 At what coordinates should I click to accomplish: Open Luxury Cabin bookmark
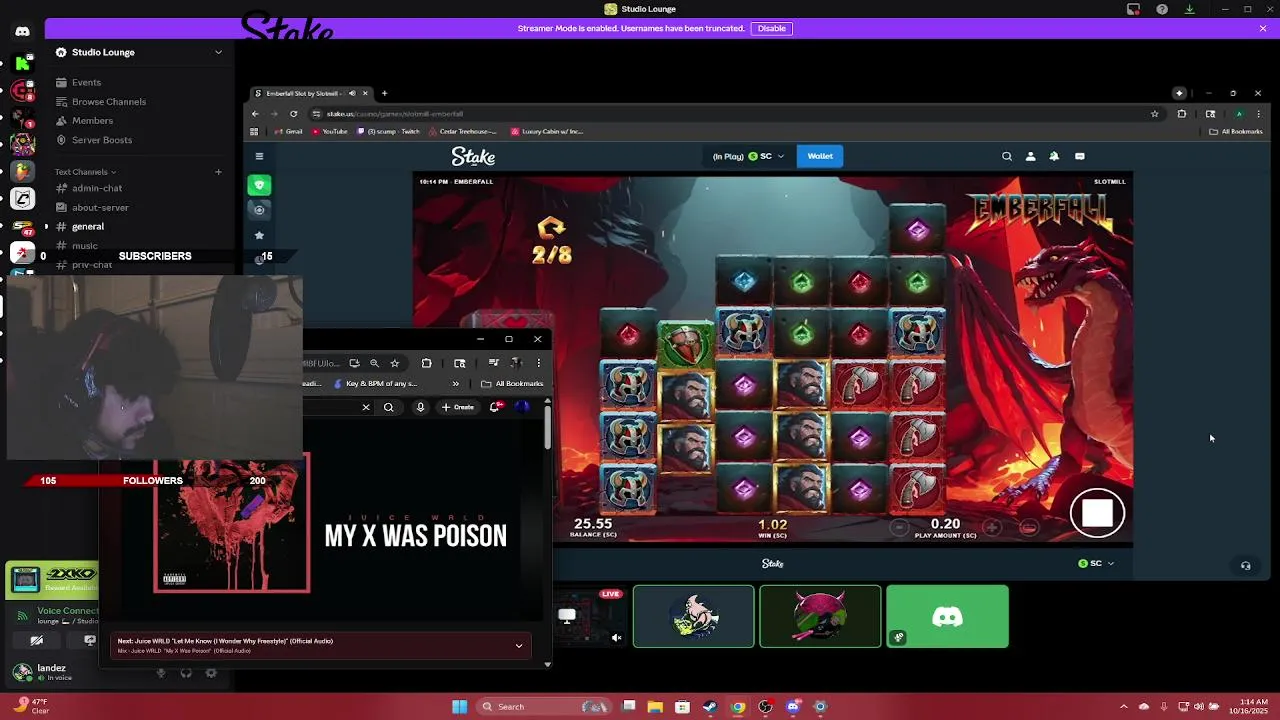[x=547, y=131]
